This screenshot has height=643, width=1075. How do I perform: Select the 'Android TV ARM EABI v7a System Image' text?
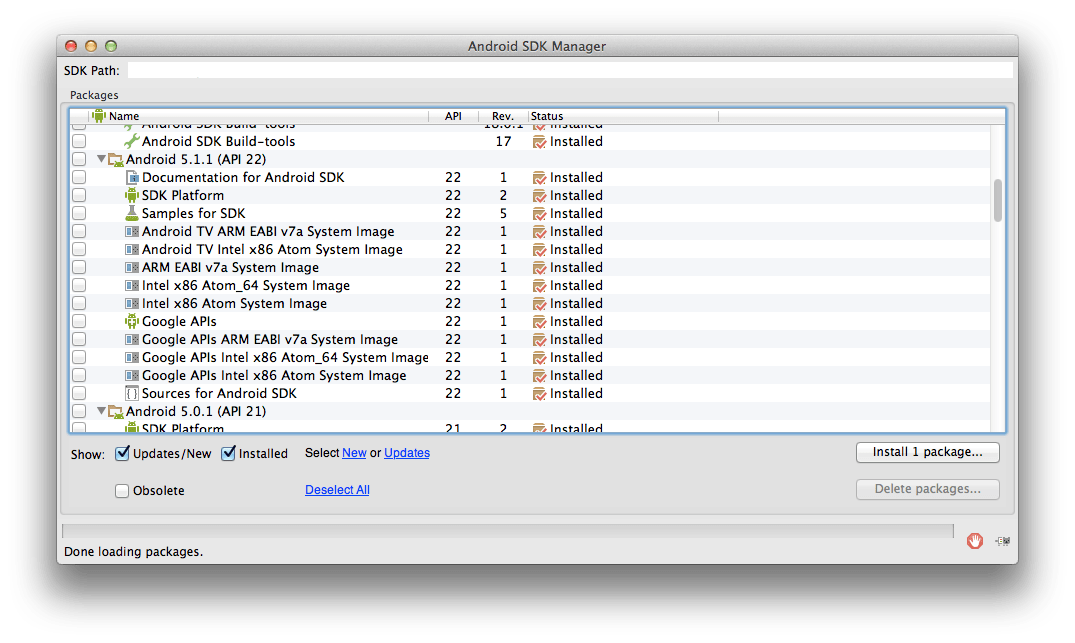(x=268, y=232)
